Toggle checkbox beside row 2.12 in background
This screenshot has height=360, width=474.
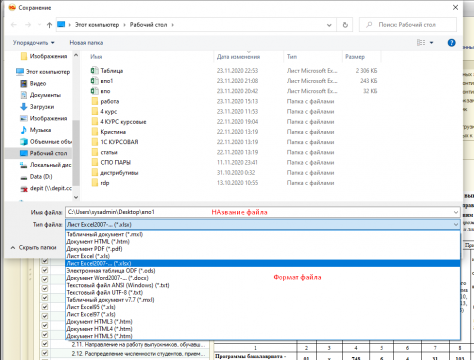click(x=45, y=353)
